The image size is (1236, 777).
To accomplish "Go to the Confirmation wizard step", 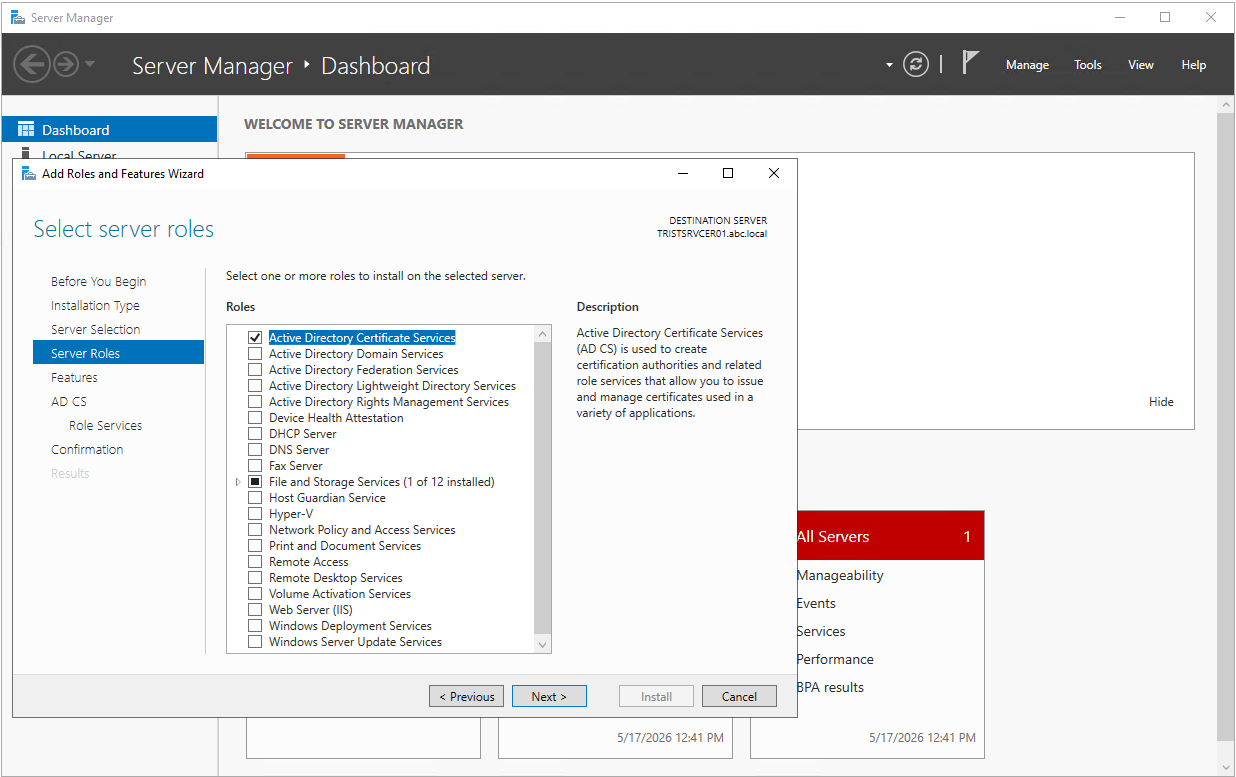I will 88,450.
